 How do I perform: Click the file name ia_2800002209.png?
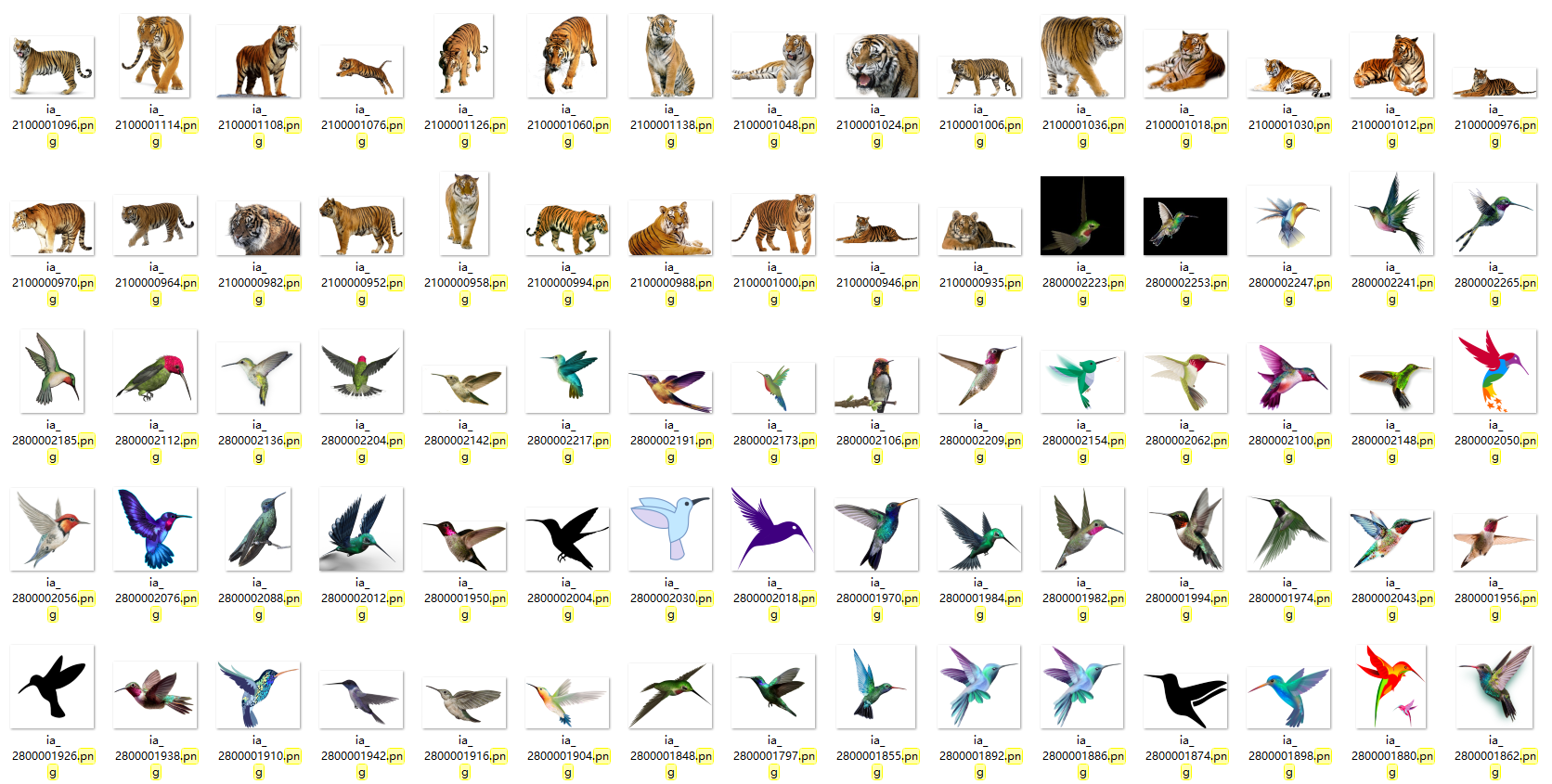[x=980, y=441]
